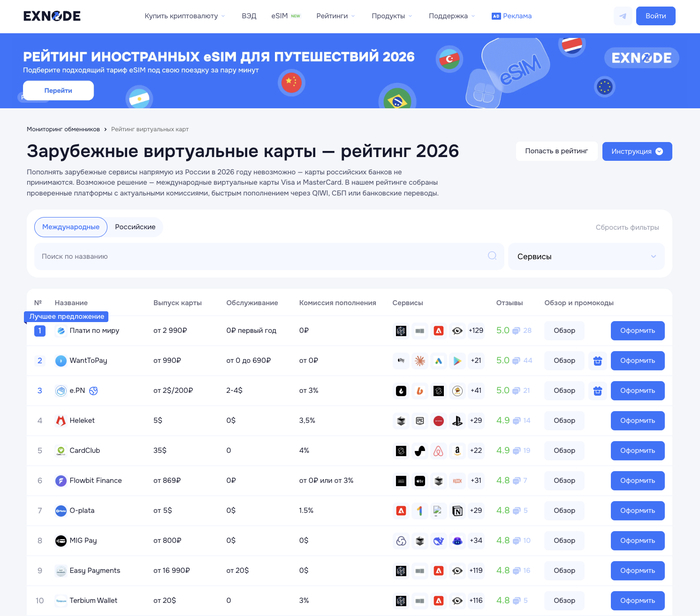
Task: Click the O-plata logo icon
Action: pyautogui.click(x=61, y=511)
